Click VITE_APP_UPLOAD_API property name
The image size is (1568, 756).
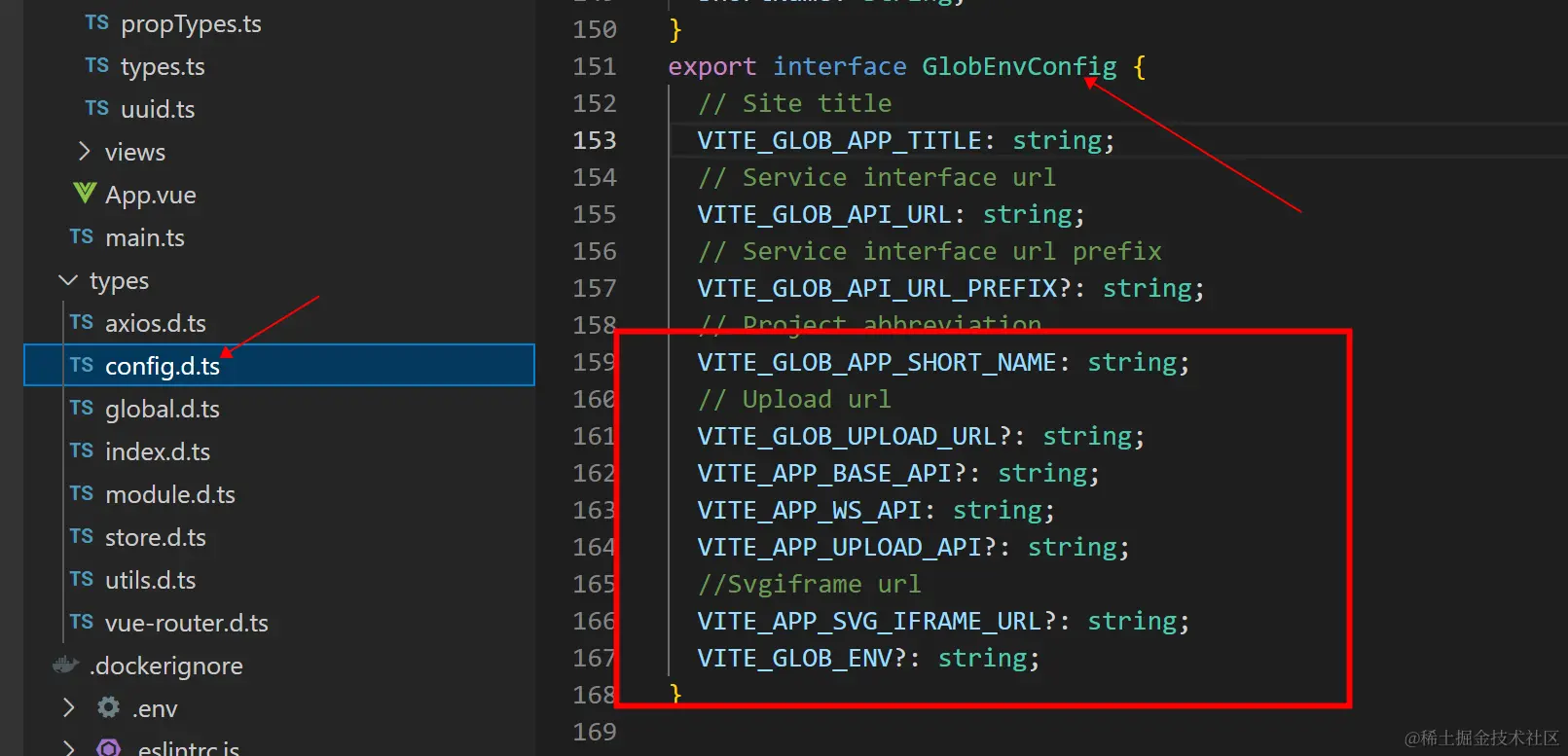tap(839, 547)
